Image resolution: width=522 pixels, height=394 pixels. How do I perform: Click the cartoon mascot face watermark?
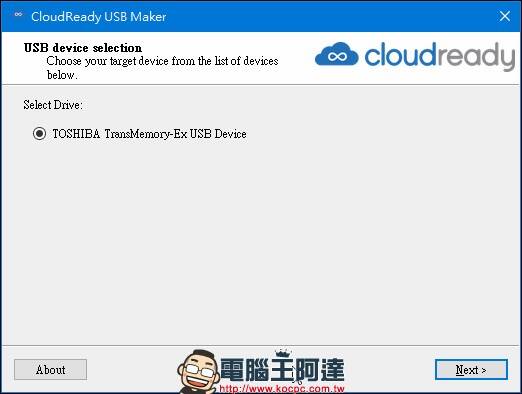tap(198, 371)
